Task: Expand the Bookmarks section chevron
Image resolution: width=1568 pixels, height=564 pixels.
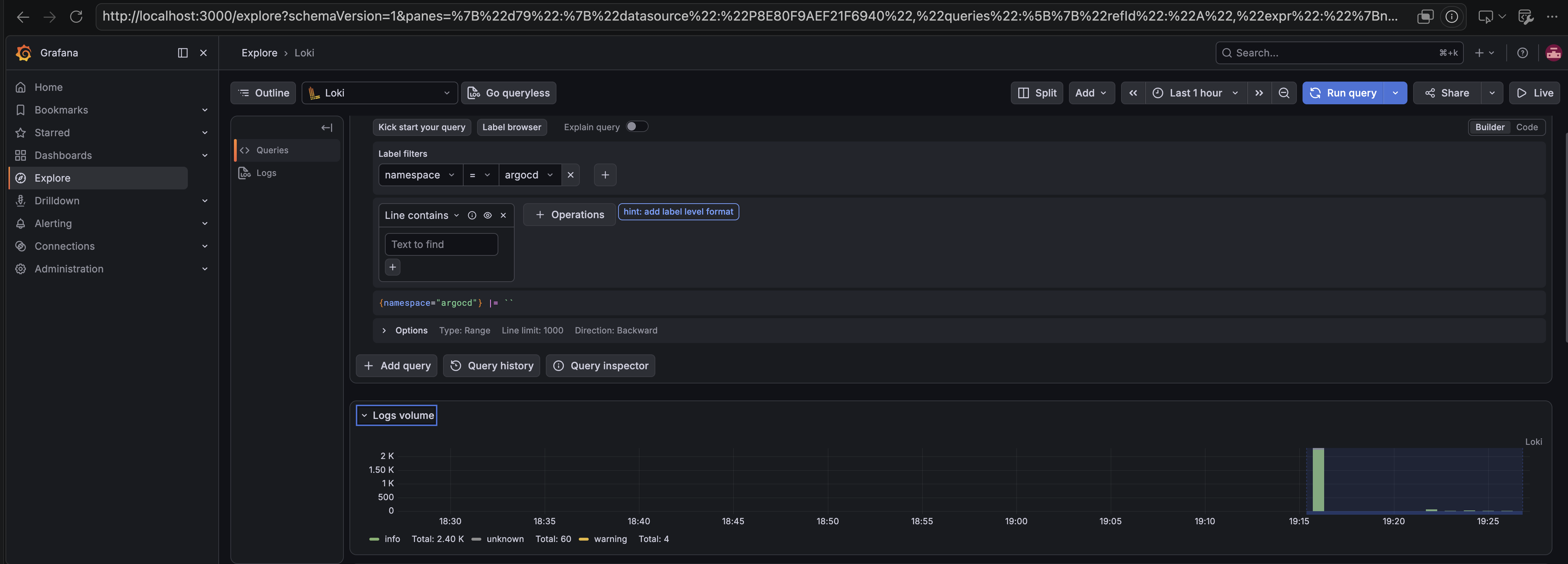Action: tap(205, 110)
